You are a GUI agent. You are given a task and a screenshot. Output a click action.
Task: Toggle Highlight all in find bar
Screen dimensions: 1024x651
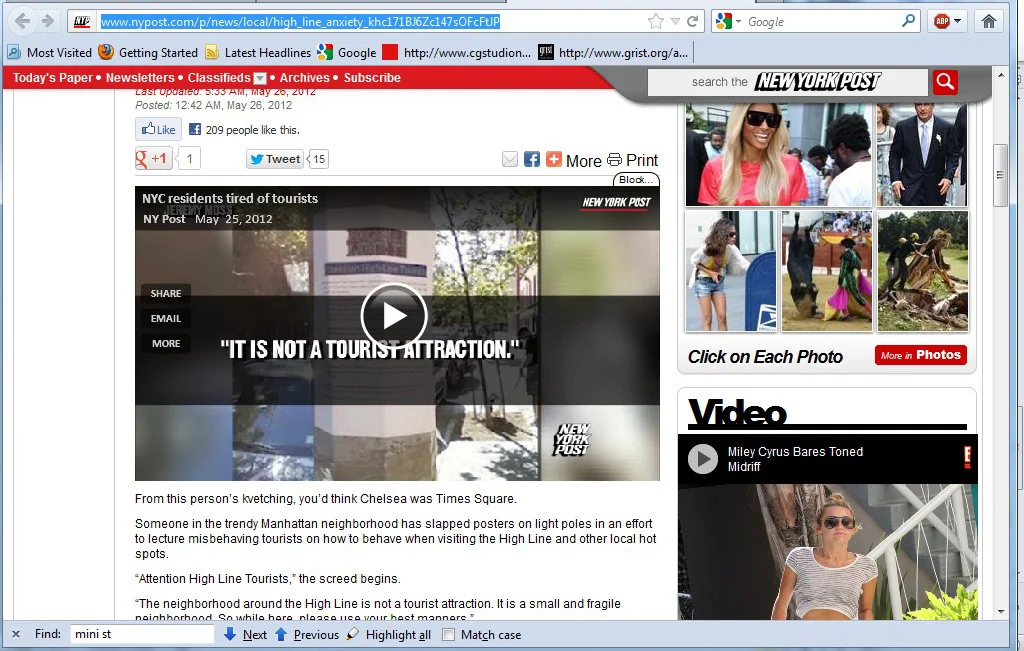[389, 634]
